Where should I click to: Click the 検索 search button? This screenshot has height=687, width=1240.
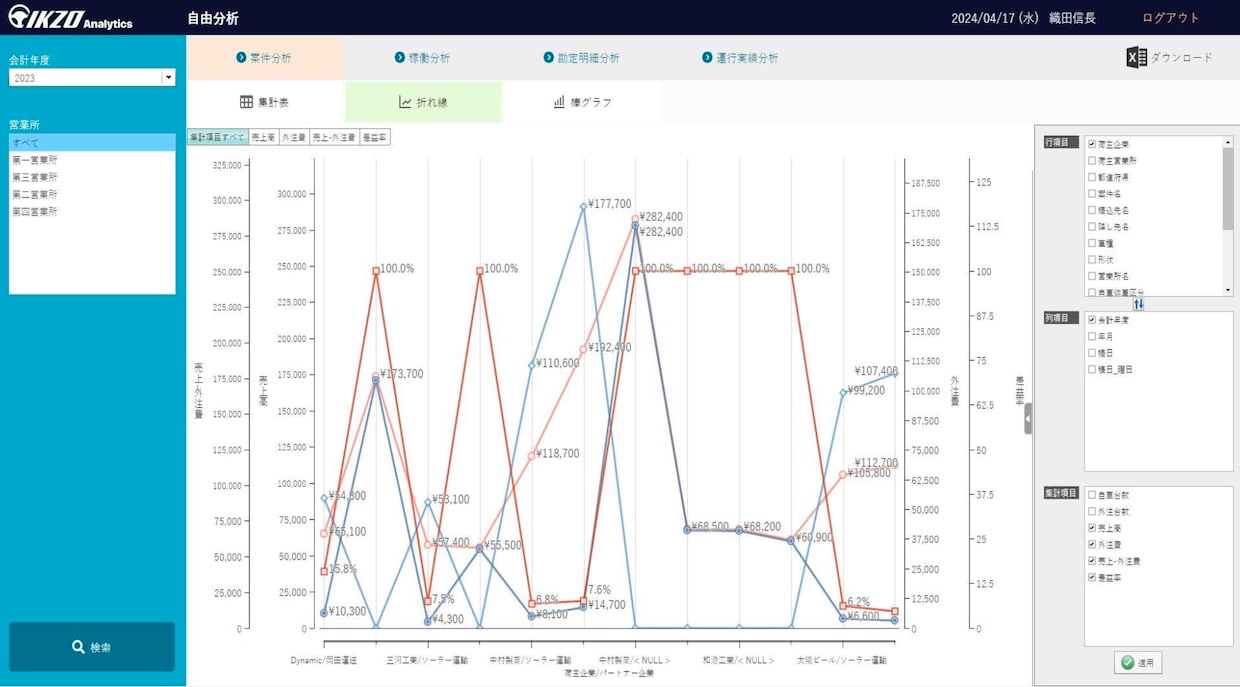[x=92, y=647]
